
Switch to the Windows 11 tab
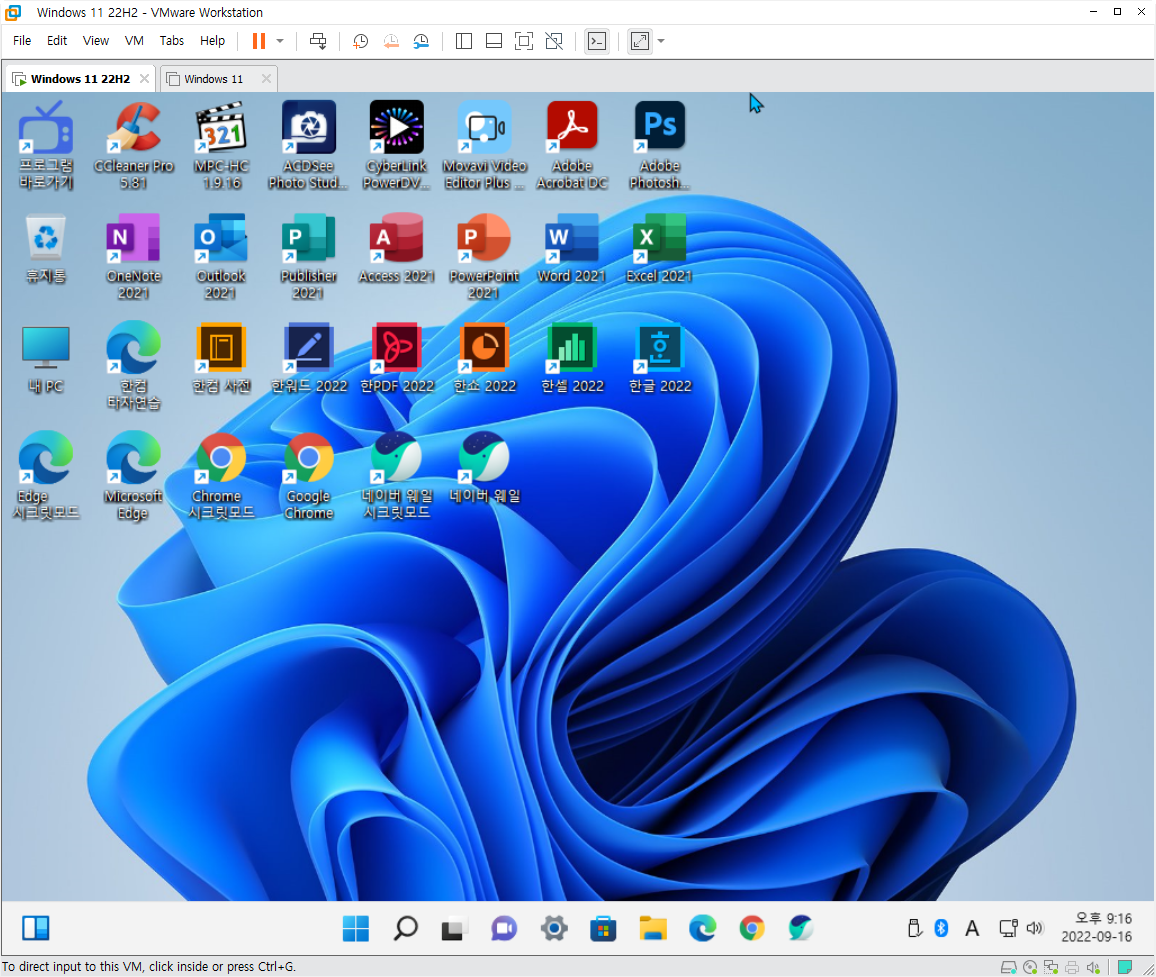coord(213,79)
